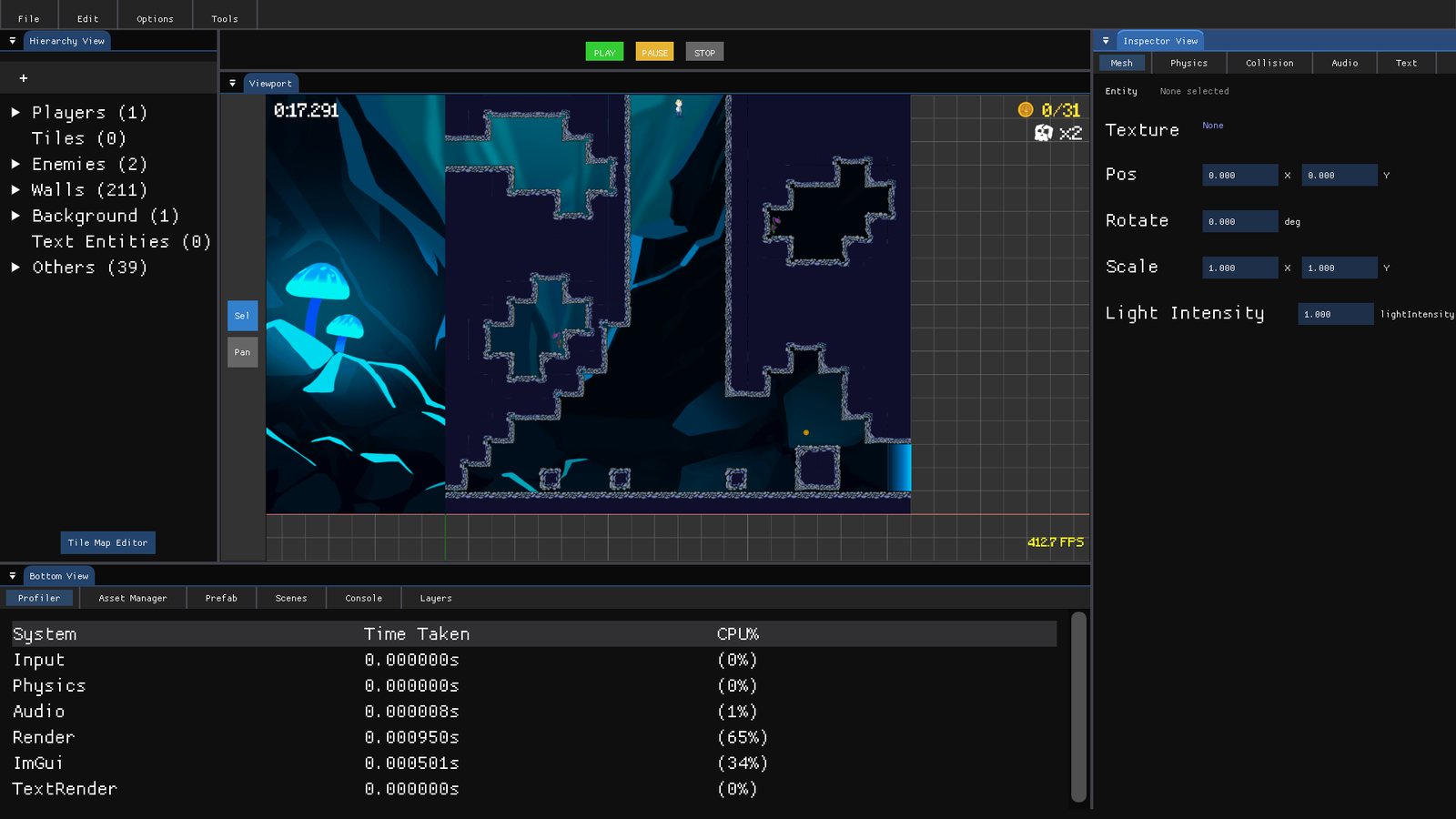Image resolution: width=1456 pixels, height=819 pixels.
Task: Select the Viewport tab
Action: coord(270,83)
